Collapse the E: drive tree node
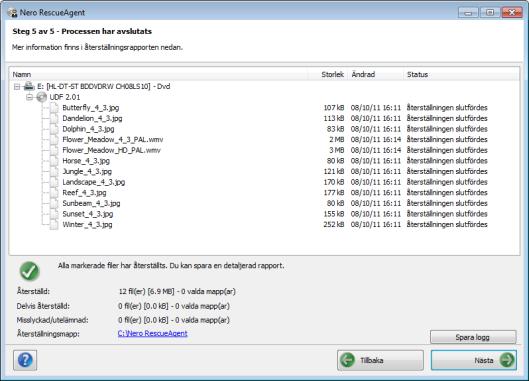 click(17, 87)
